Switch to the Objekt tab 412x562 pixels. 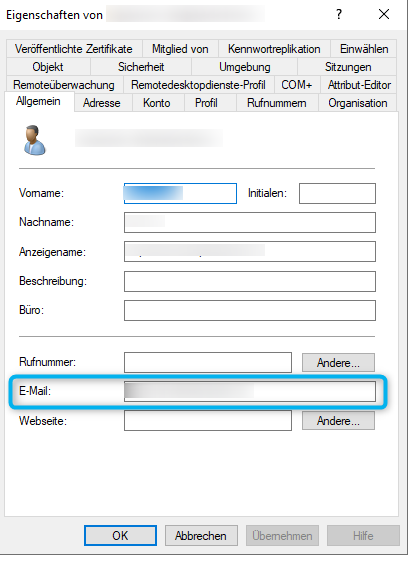(x=48, y=67)
